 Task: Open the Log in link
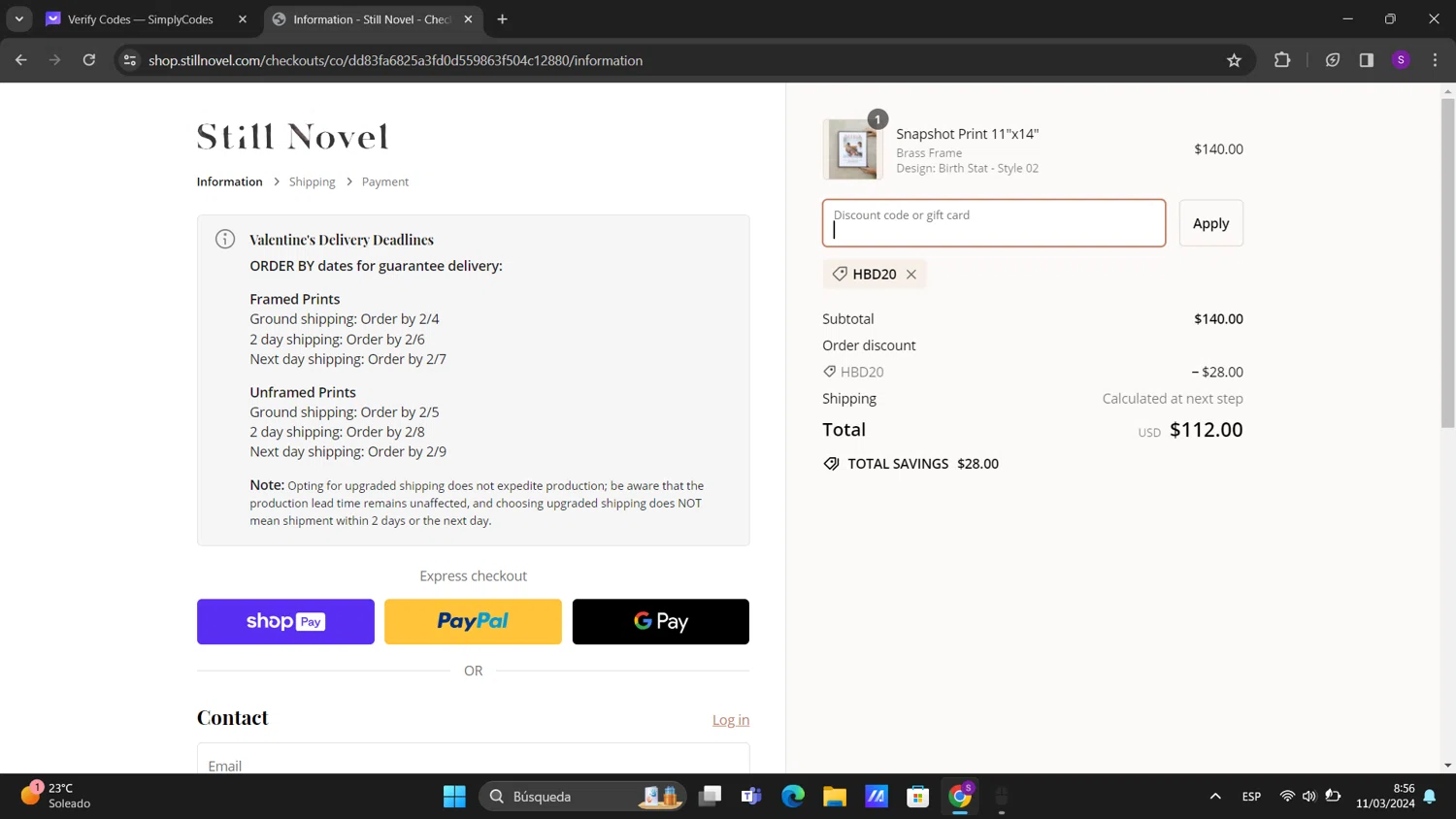731,720
